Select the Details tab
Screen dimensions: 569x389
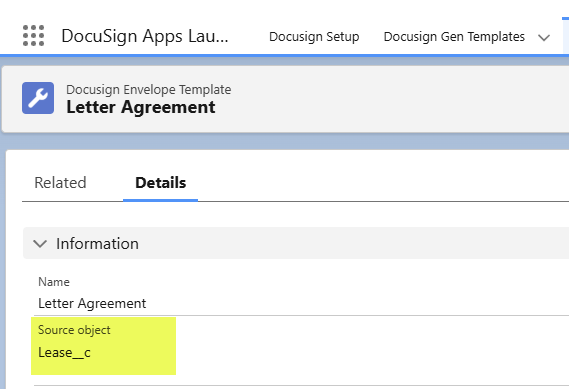pos(160,183)
